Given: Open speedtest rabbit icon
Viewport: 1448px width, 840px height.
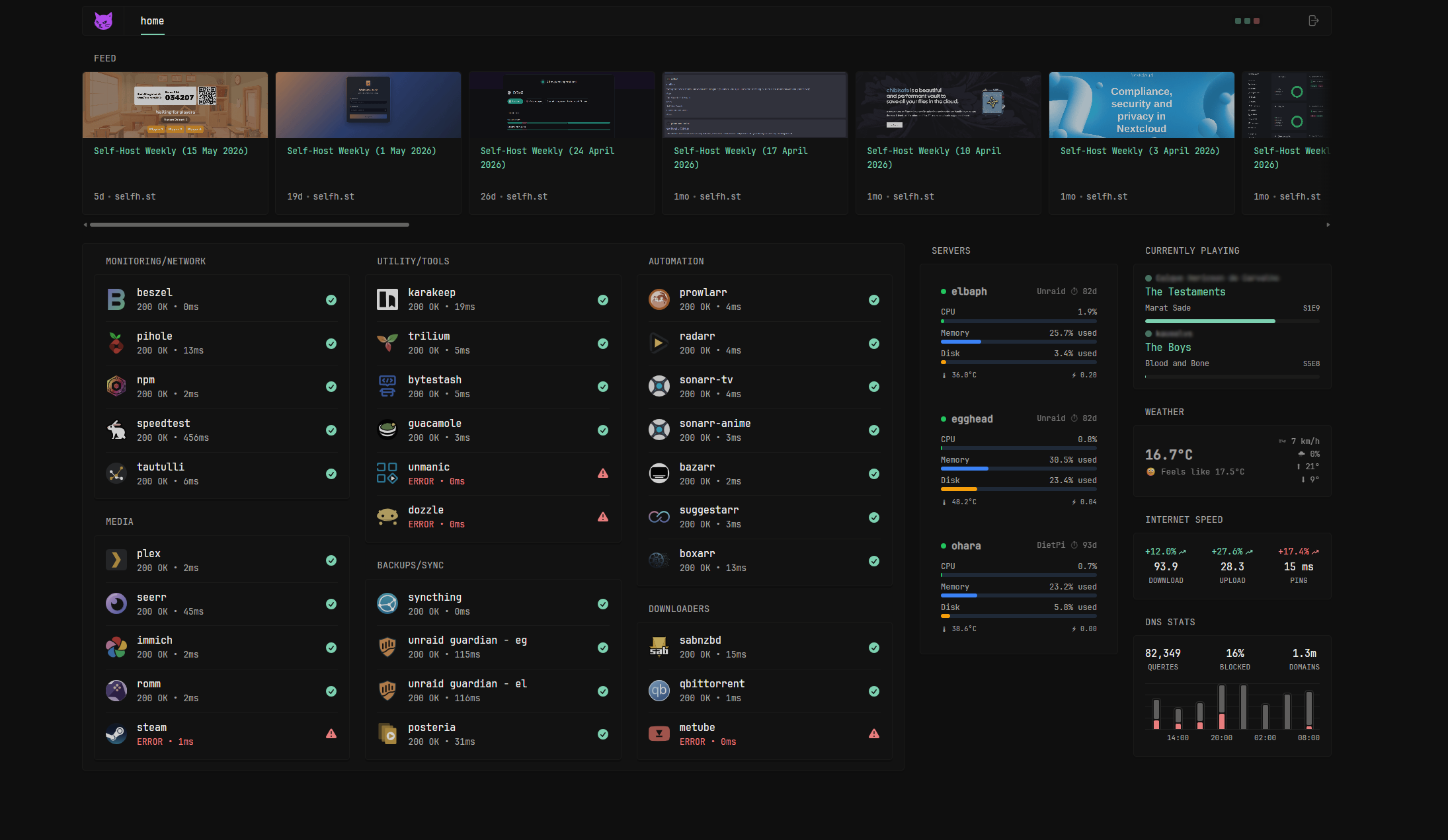Looking at the screenshot, I should pos(116,430).
